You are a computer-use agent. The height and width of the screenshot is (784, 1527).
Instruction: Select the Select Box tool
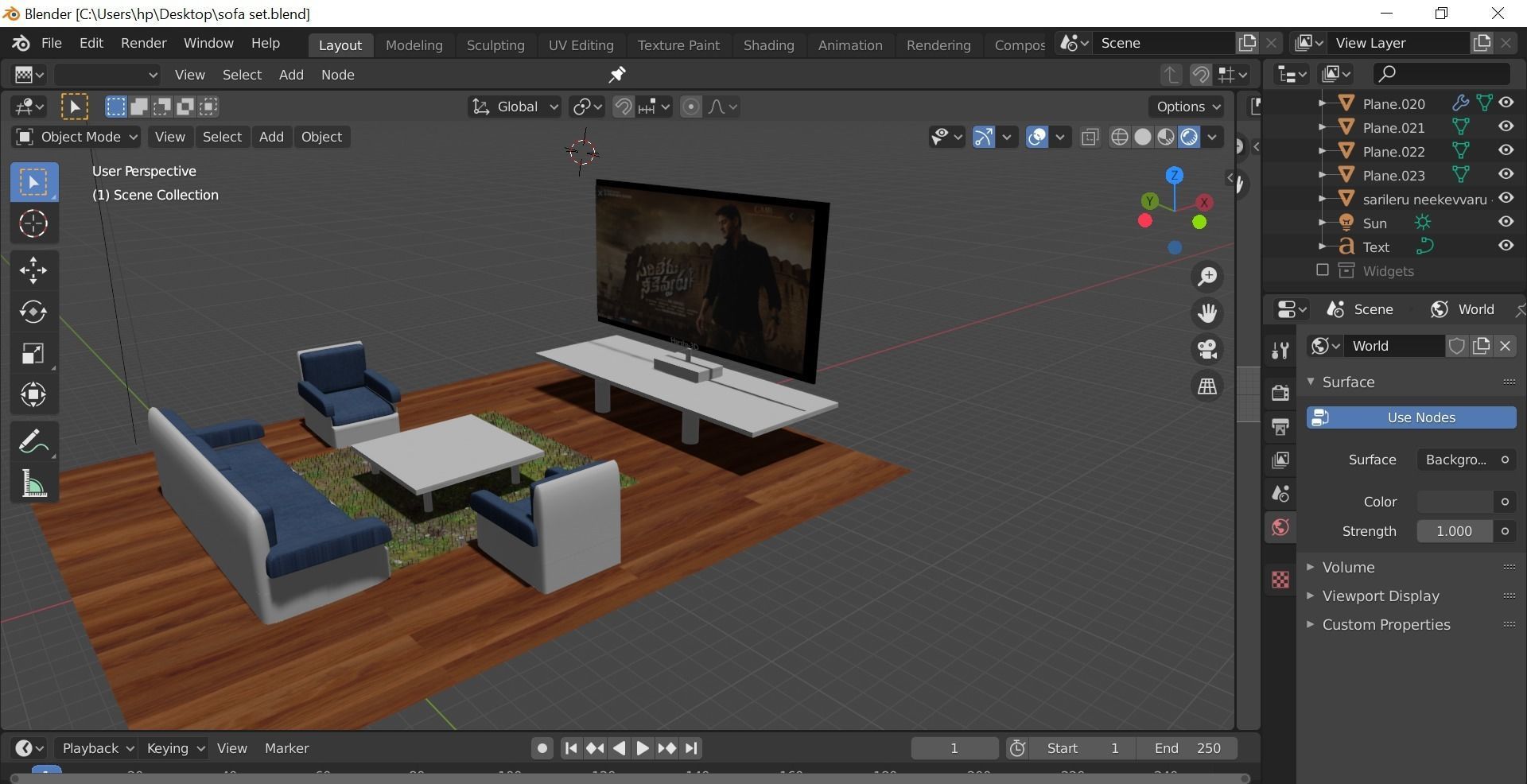[33, 182]
